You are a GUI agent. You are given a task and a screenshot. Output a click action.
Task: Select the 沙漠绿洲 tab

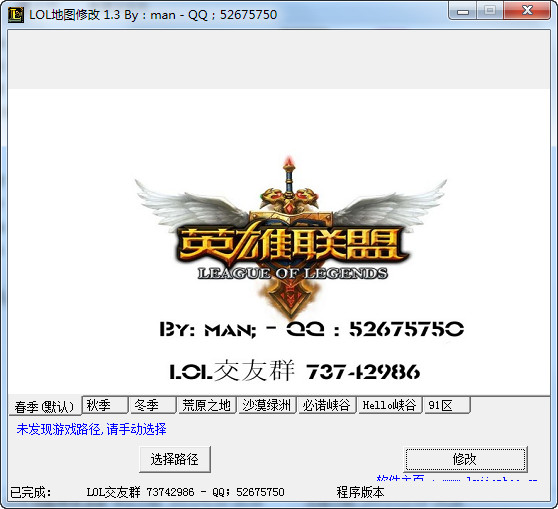(x=267, y=405)
